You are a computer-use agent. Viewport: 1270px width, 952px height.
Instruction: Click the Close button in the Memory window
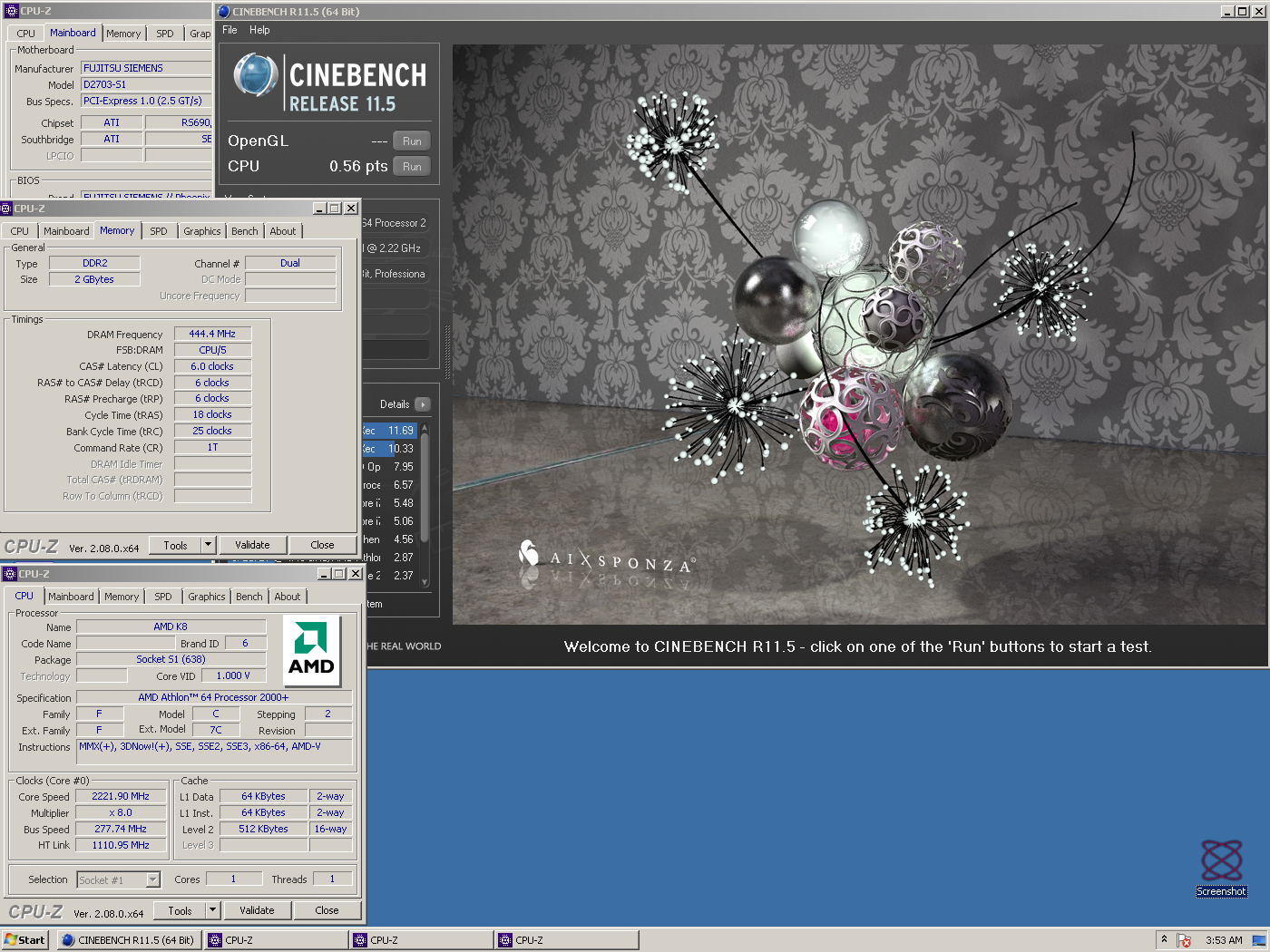(322, 545)
